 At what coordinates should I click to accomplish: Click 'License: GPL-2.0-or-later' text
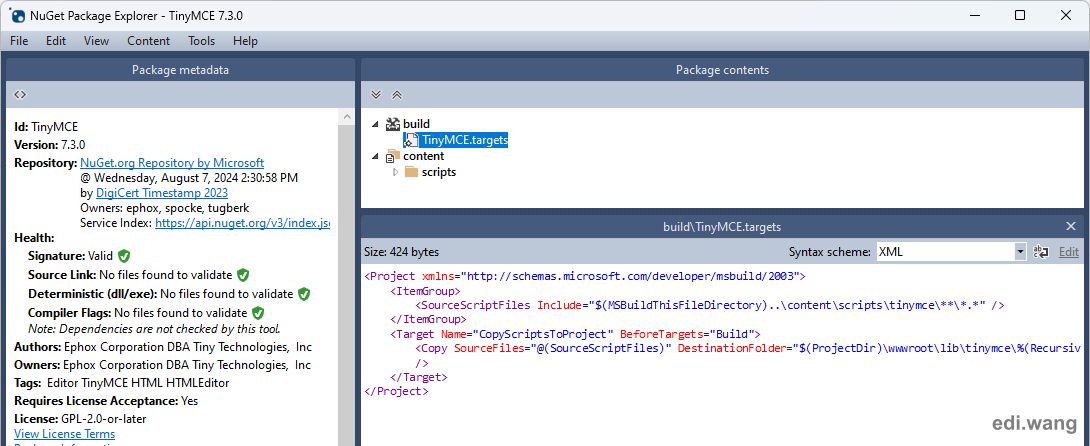[80, 419]
